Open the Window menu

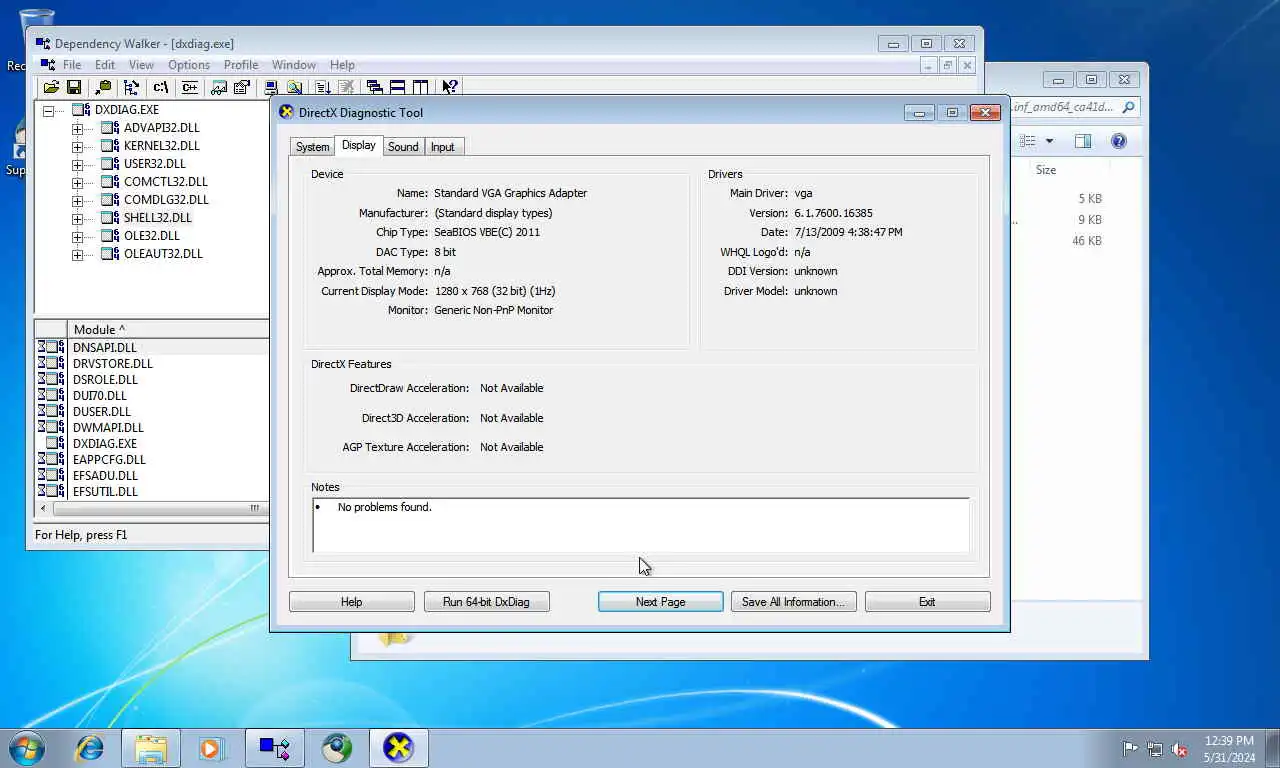(x=294, y=65)
